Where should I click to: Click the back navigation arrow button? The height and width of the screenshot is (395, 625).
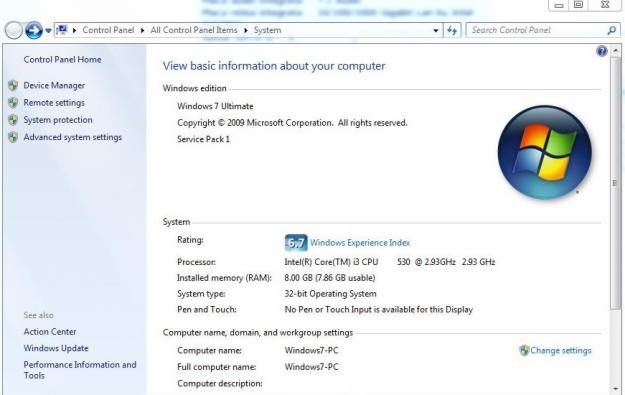click(14, 30)
